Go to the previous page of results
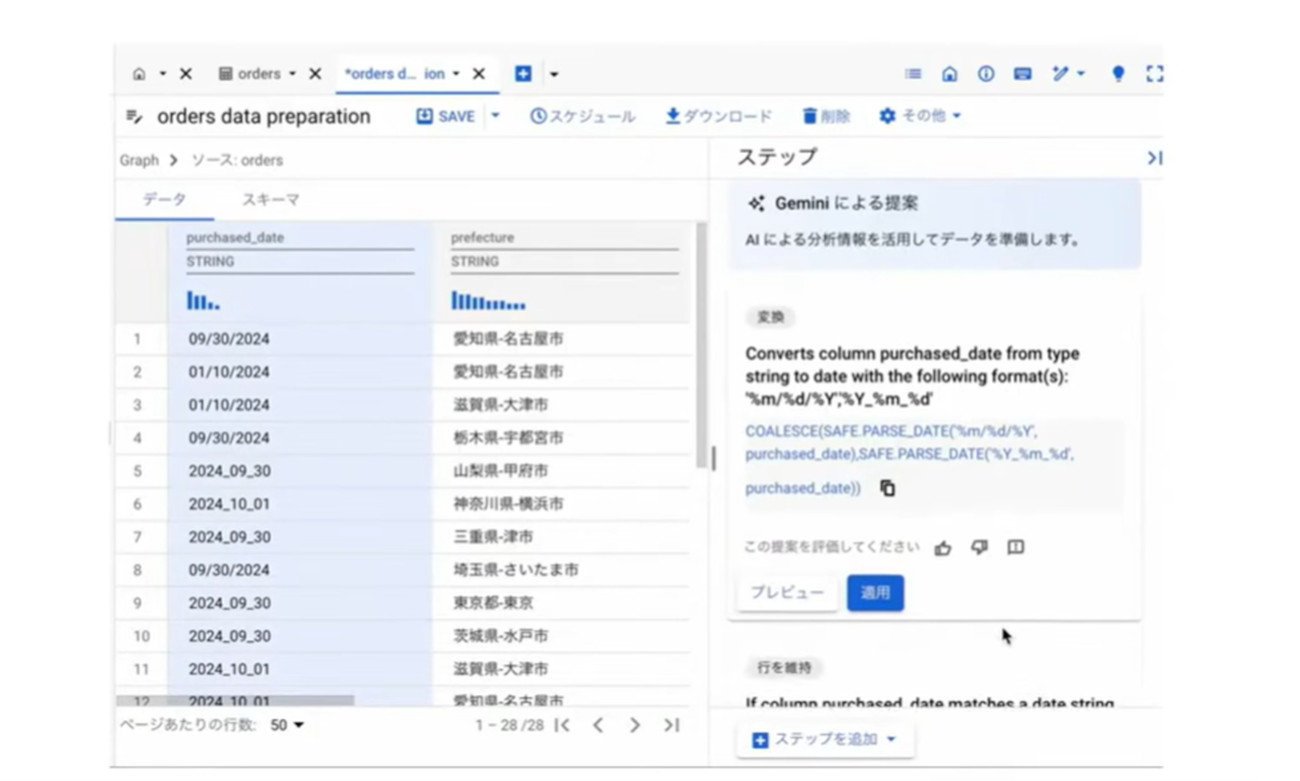The image size is (1300, 781). click(598, 725)
